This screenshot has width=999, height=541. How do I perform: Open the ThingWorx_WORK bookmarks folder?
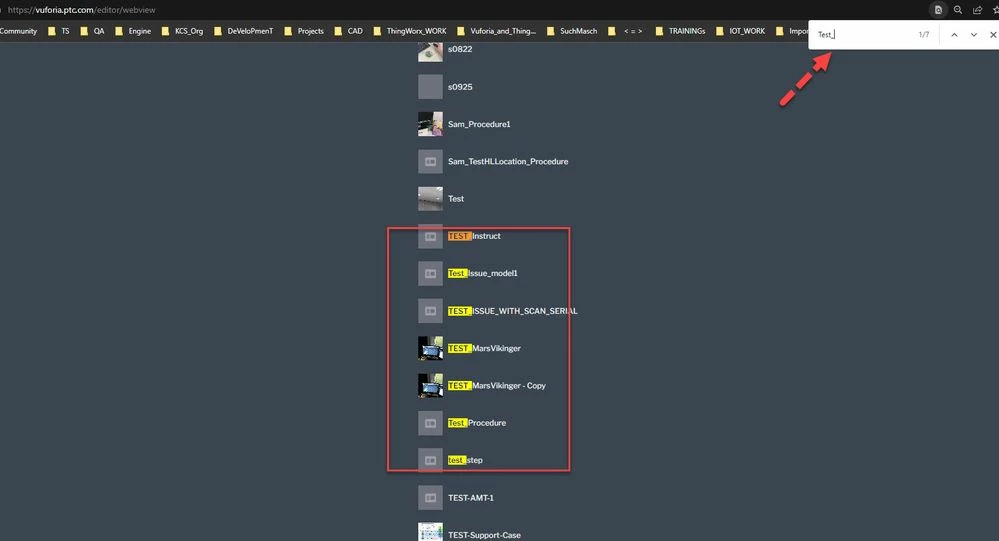pos(410,31)
